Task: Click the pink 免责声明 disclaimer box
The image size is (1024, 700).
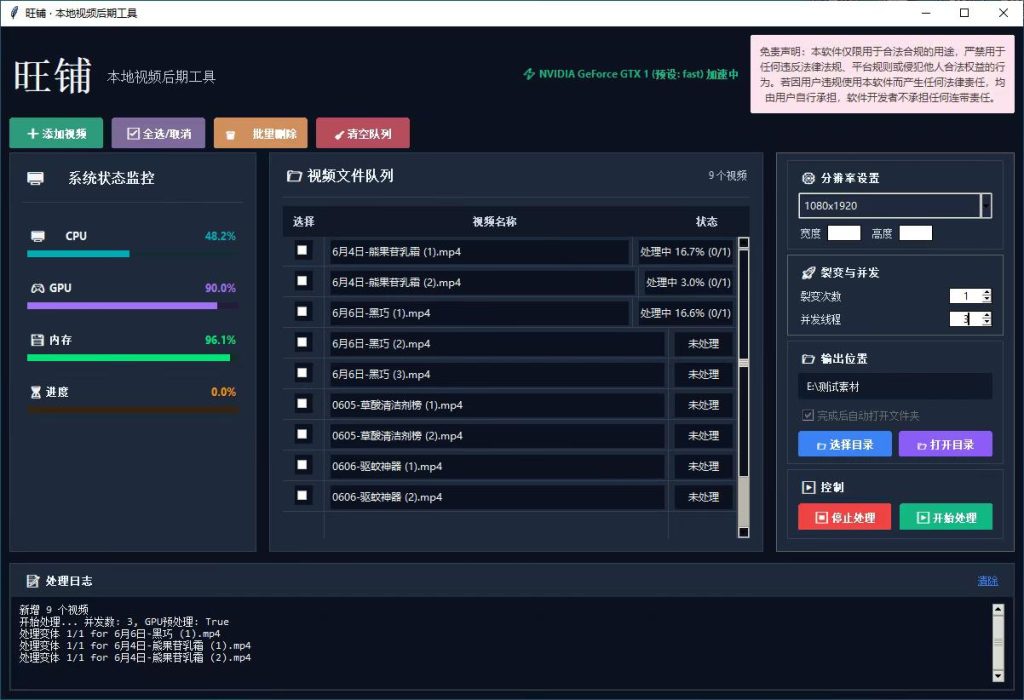Action: point(882,74)
